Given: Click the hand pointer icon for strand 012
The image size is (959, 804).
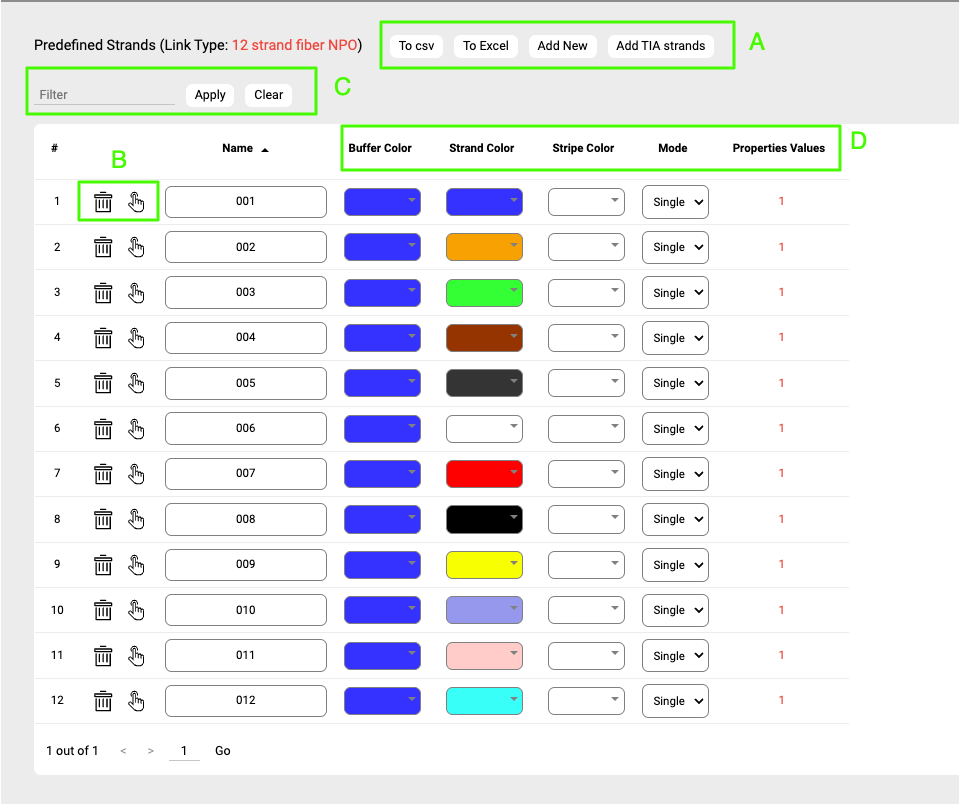Looking at the screenshot, I should [x=137, y=701].
